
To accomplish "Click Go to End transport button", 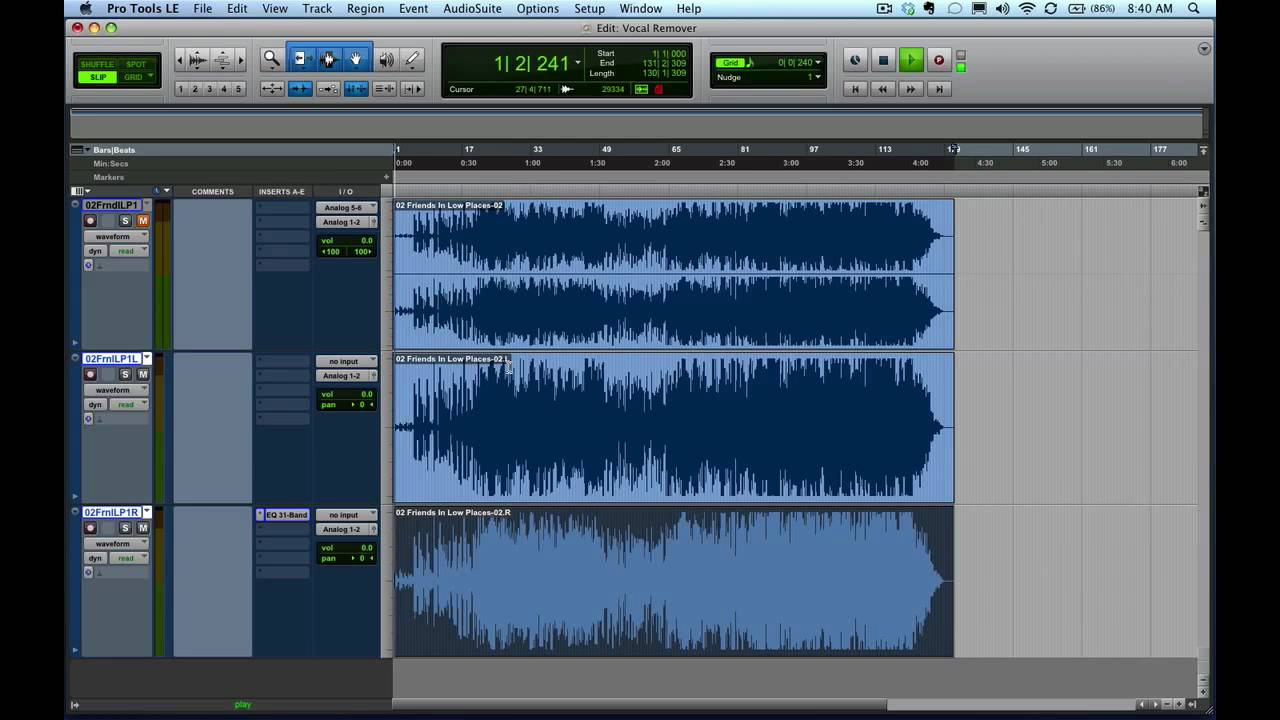I will pyautogui.click(x=939, y=89).
